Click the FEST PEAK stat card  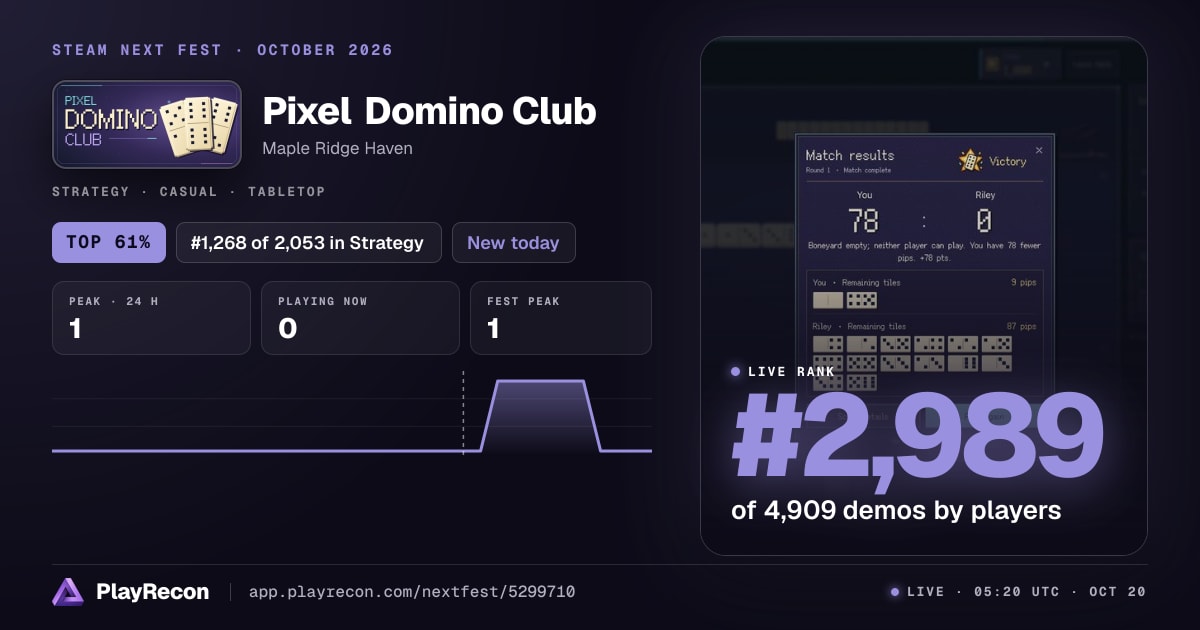pyautogui.click(x=561, y=318)
